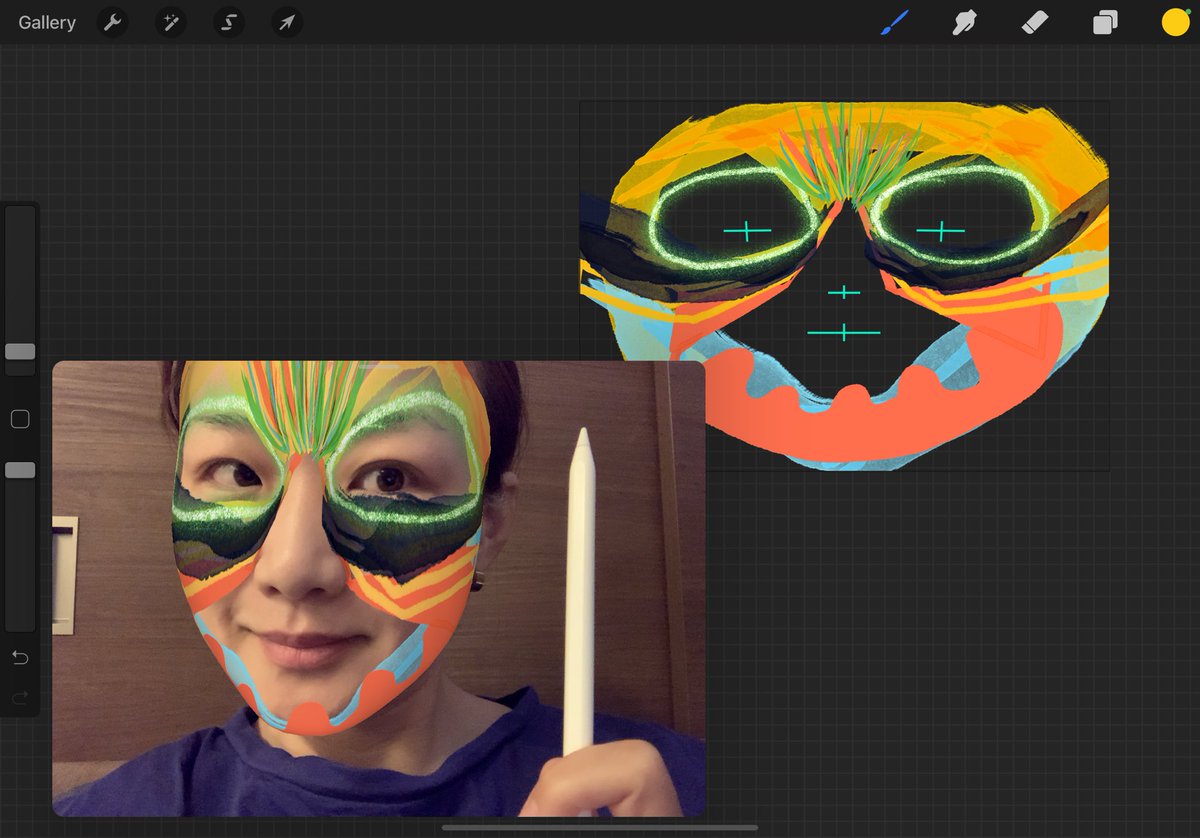Click the brush opacity slider handle
Image resolution: width=1200 pixels, height=838 pixels.
pyautogui.click(x=20, y=470)
